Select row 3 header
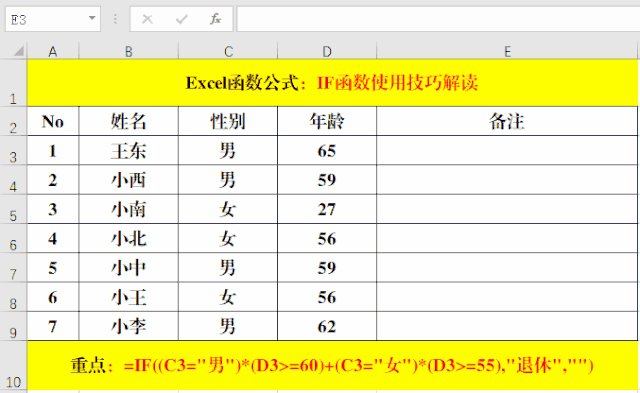Viewport: 640px width, 393px height. (x=13, y=151)
